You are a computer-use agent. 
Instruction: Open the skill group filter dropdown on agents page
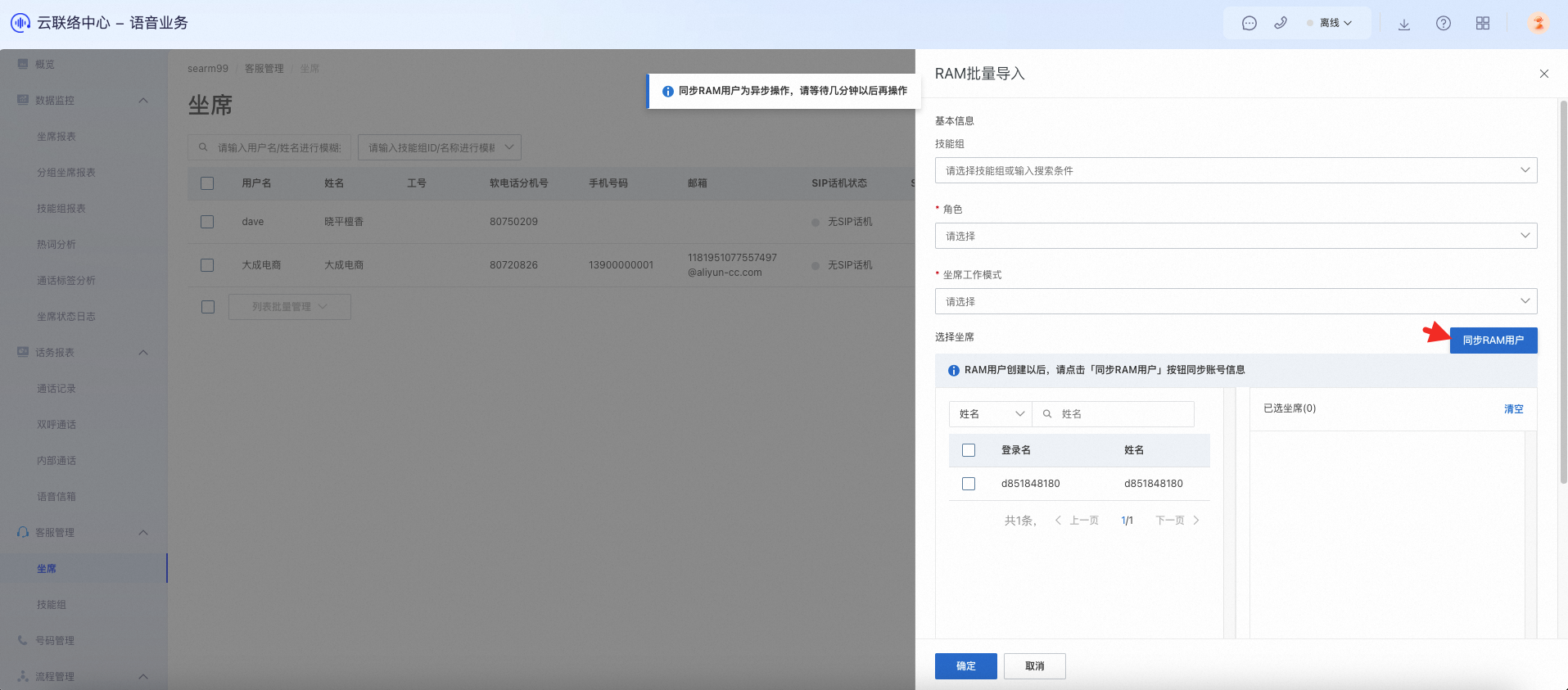pyautogui.click(x=439, y=147)
